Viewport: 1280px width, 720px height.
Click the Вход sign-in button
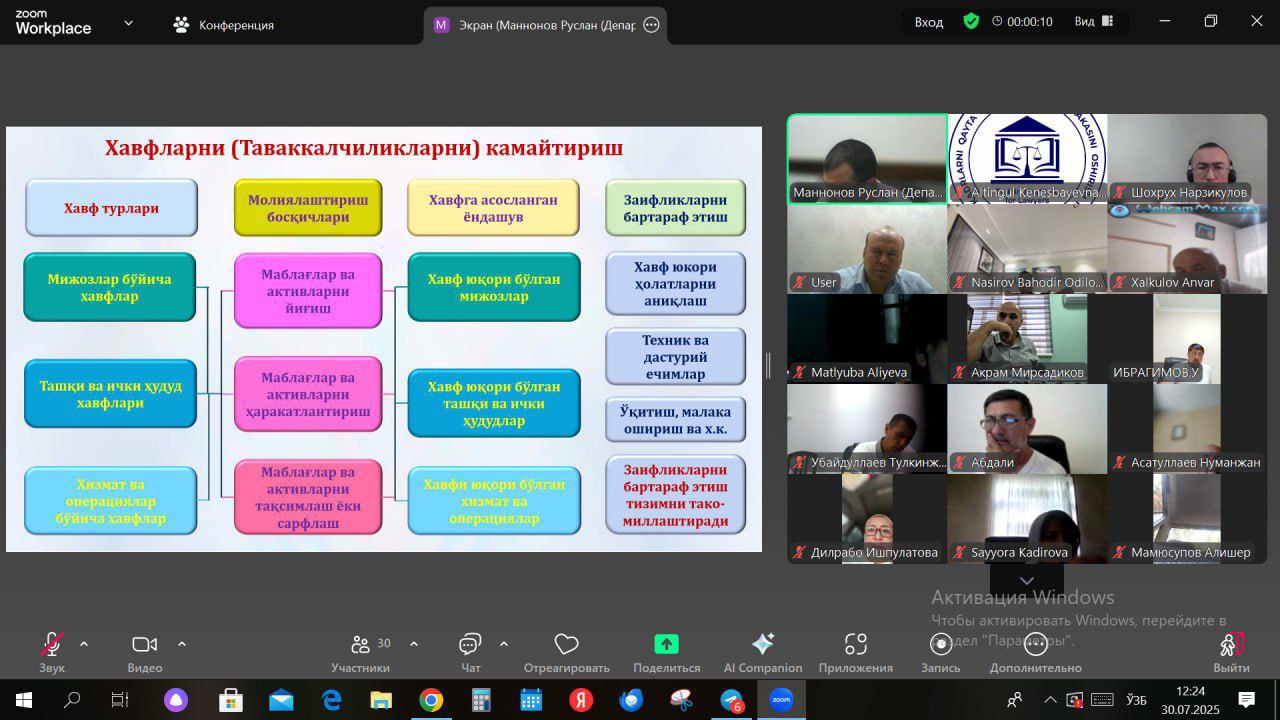(928, 22)
